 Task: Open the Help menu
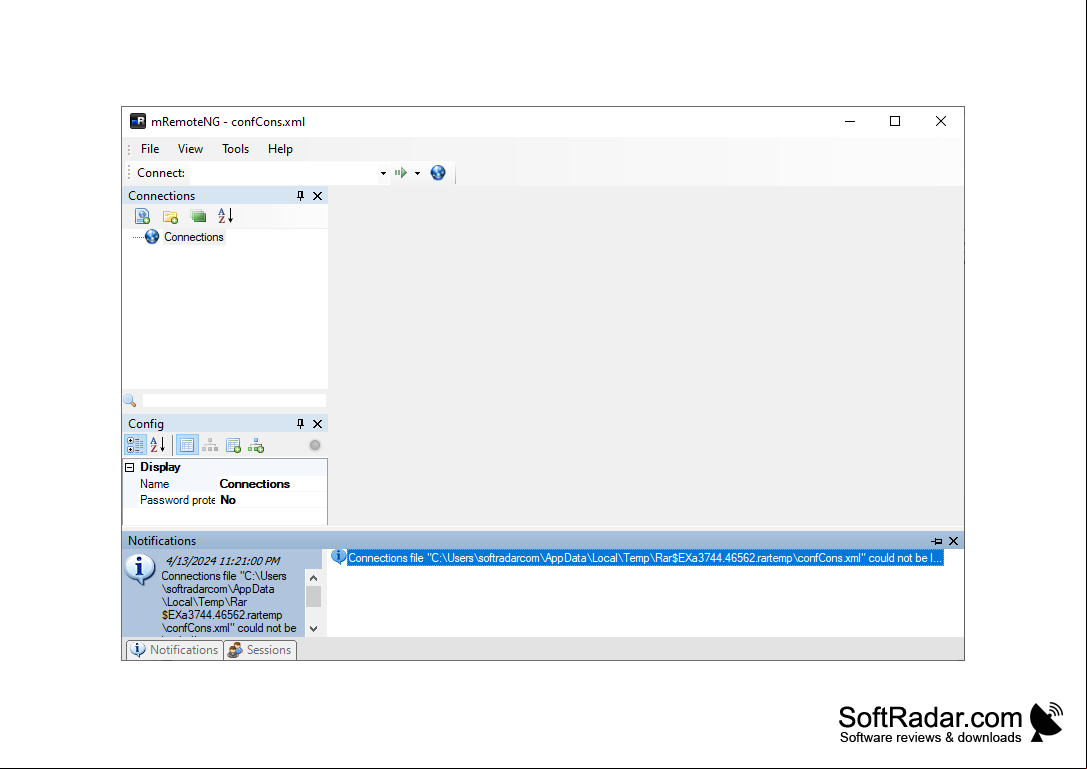click(x=280, y=149)
